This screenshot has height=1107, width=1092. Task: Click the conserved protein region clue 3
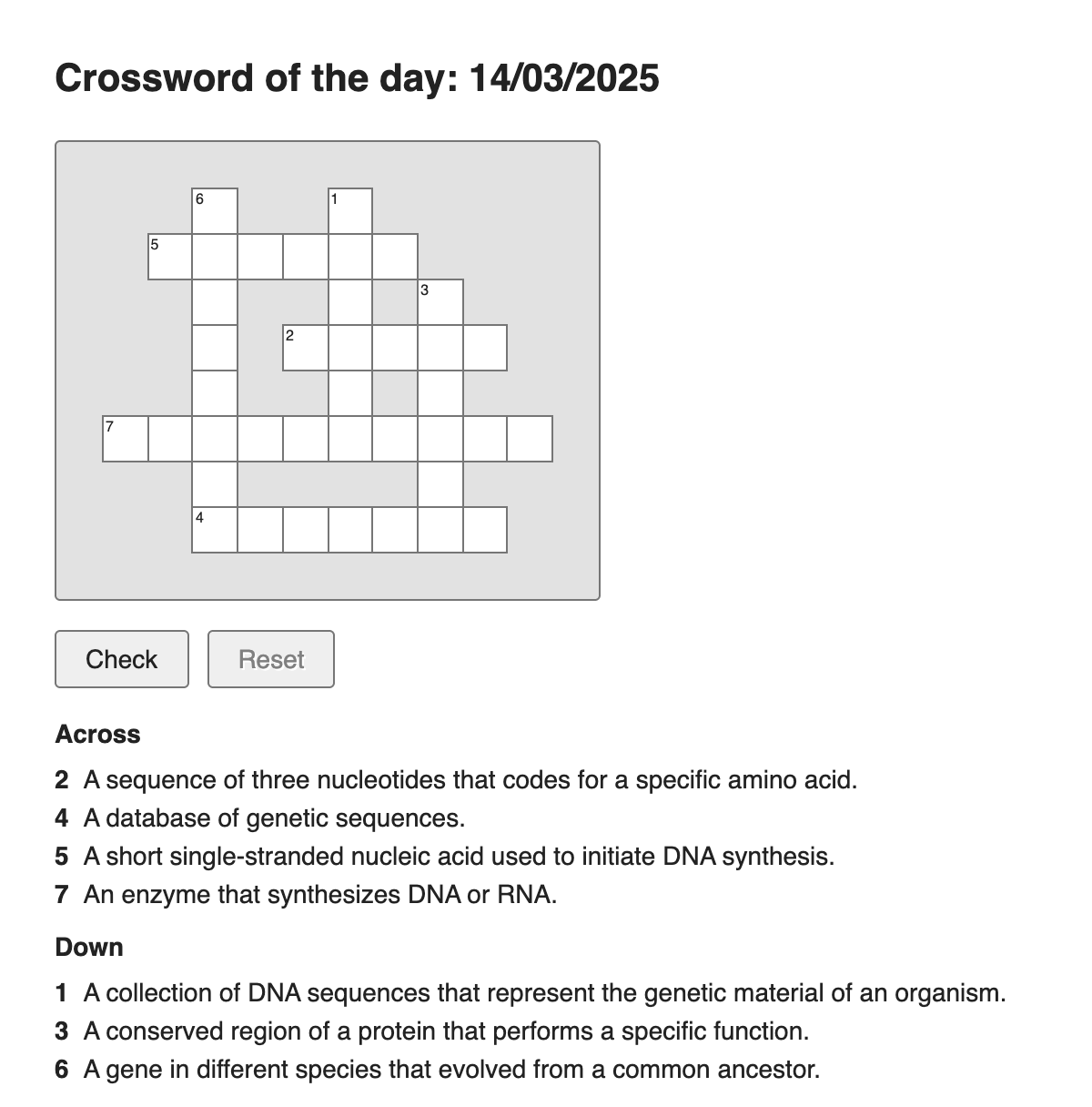pyautogui.click(x=432, y=1031)
